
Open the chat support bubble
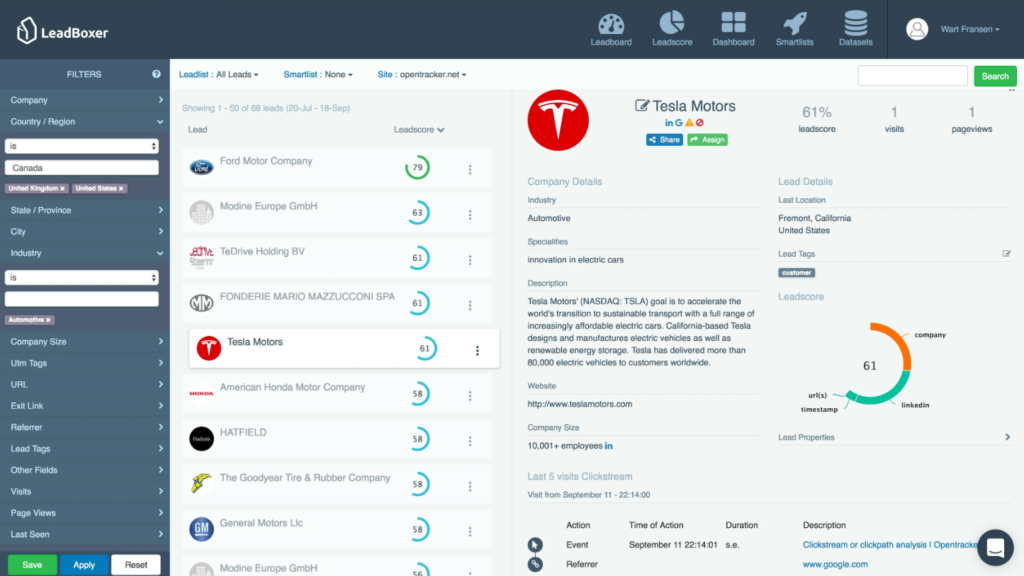995,547
